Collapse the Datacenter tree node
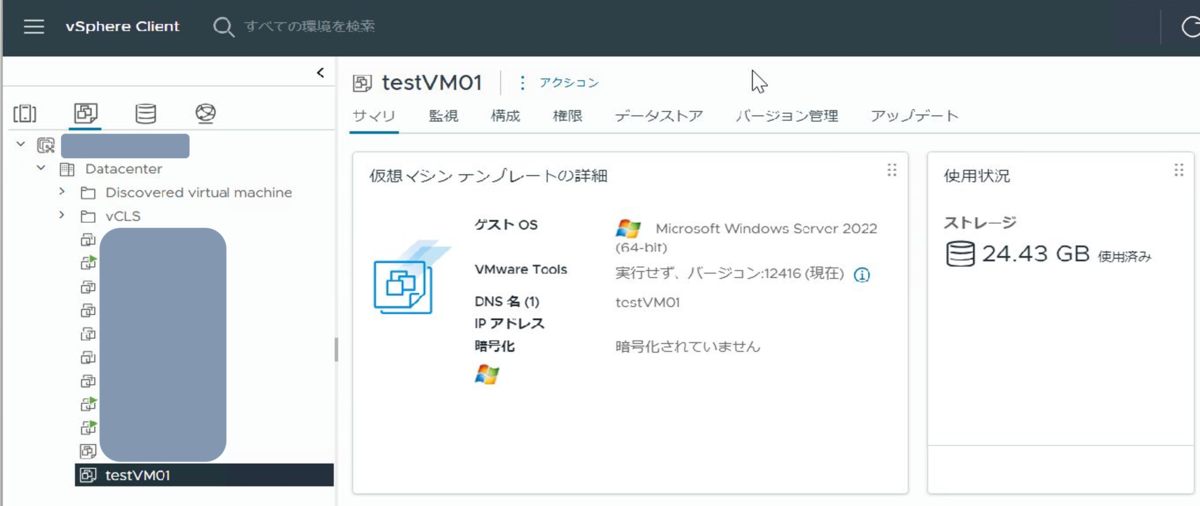Screen dimensions: 1200x506 point(41,169)
